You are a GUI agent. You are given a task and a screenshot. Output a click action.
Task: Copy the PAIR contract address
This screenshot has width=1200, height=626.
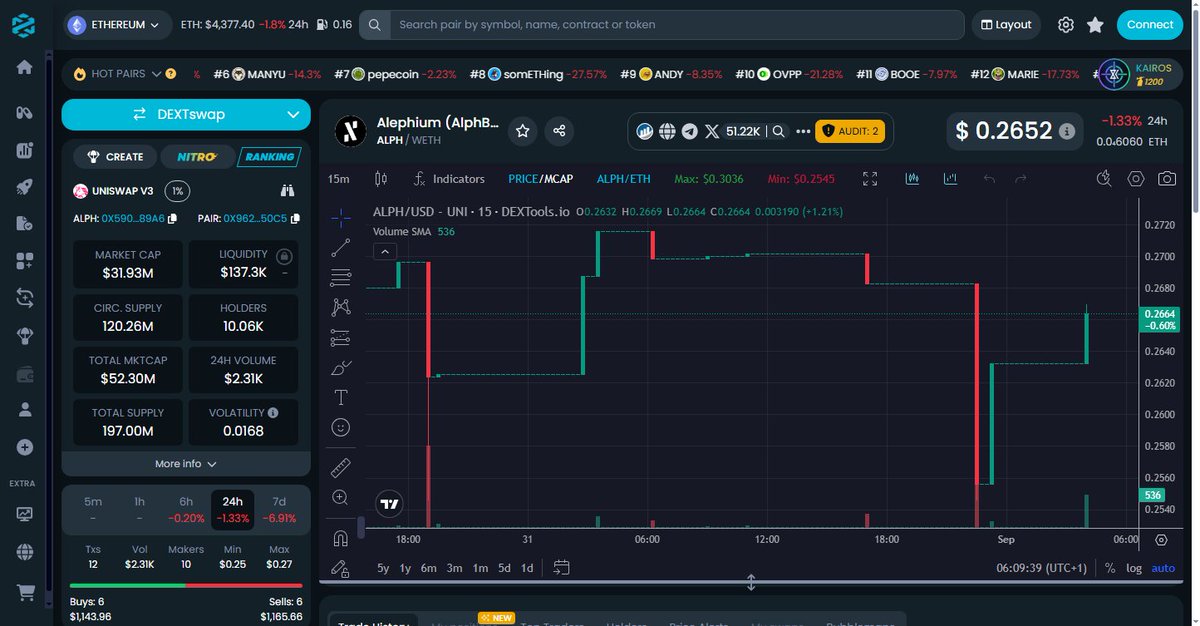tap(295, 218)
